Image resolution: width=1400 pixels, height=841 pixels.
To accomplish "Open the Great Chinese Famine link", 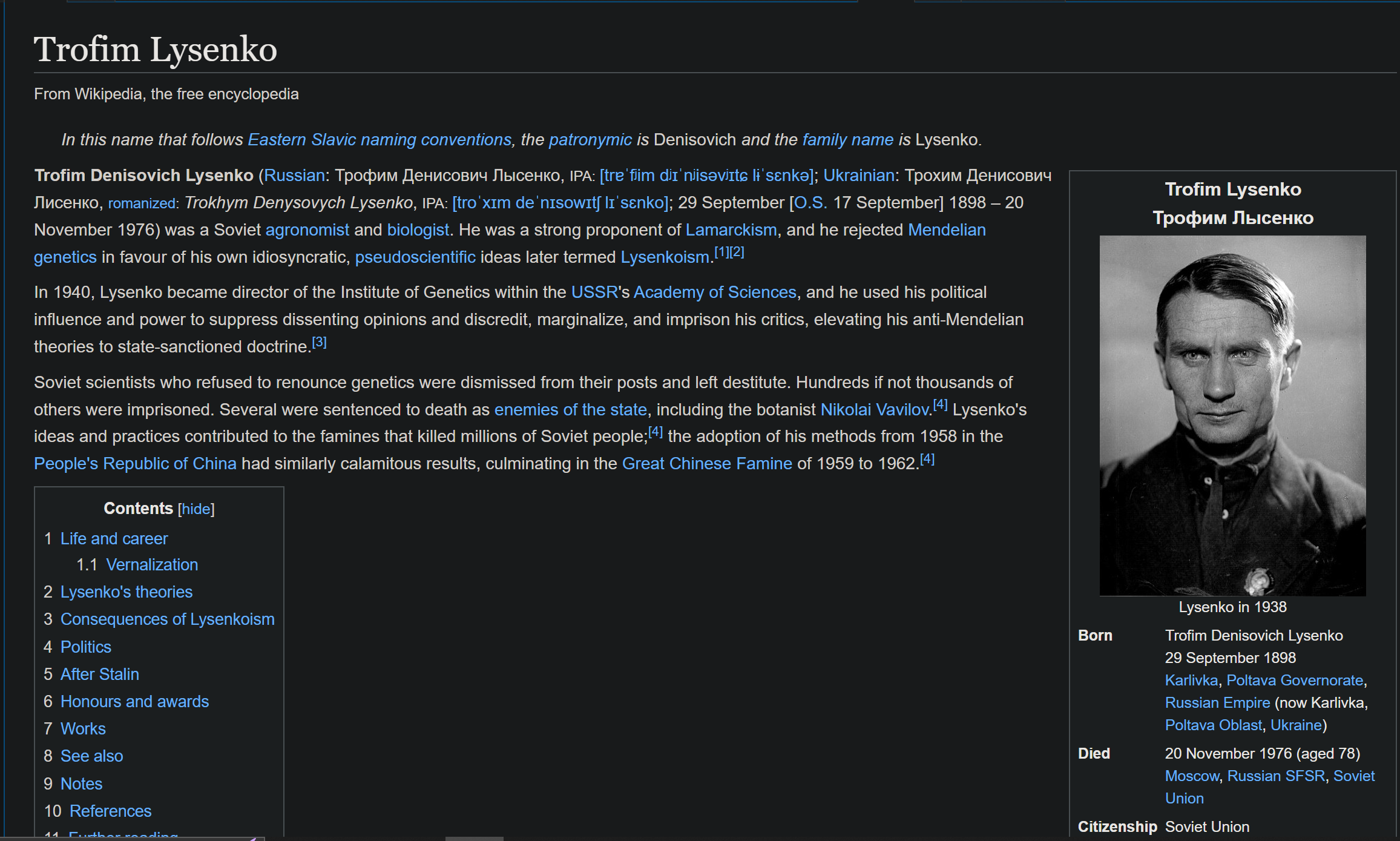I will [707, 464].
